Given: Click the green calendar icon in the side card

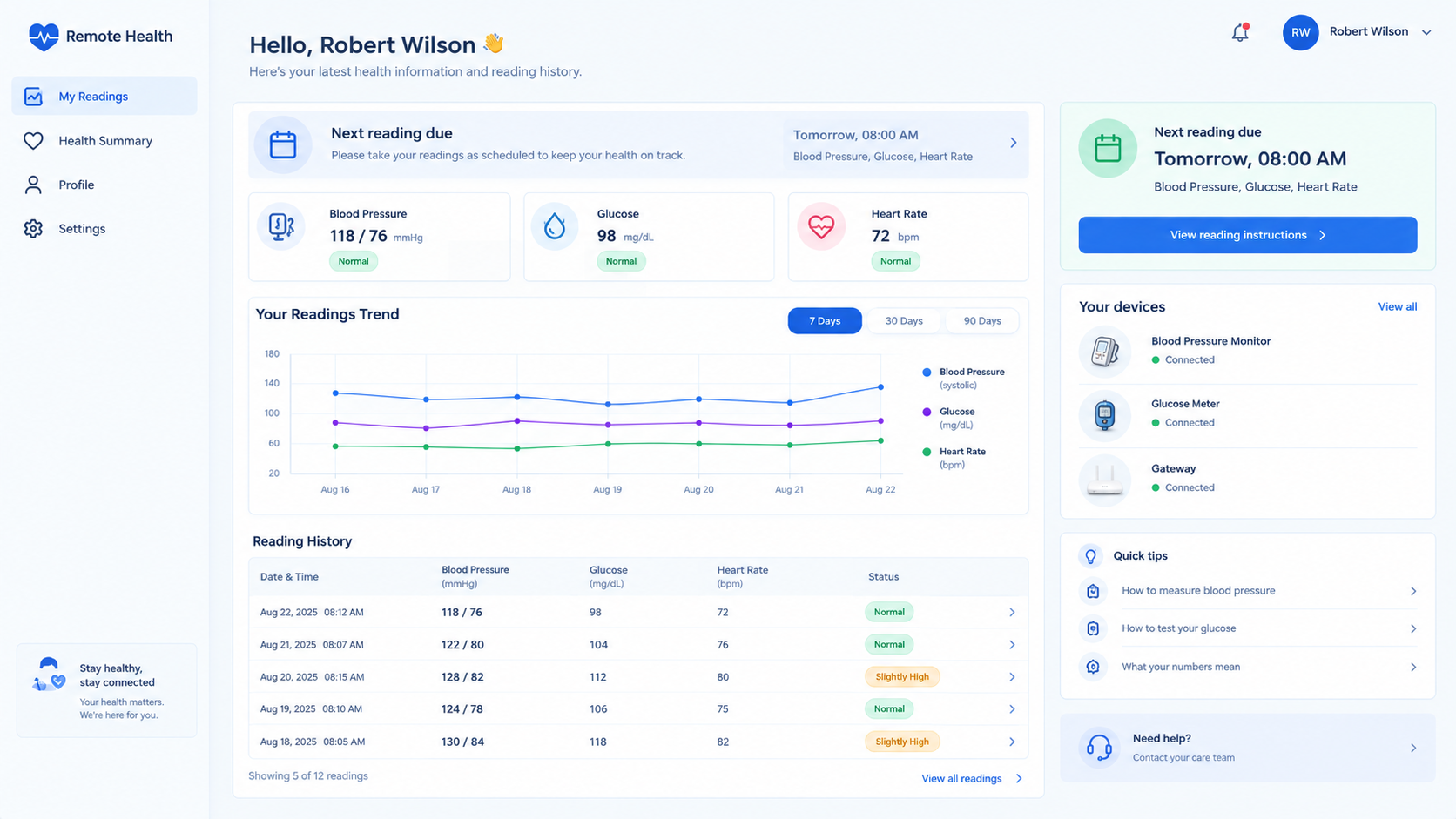Looking at the screenshot, I should pyautogui.click(x=1108, y=148).
